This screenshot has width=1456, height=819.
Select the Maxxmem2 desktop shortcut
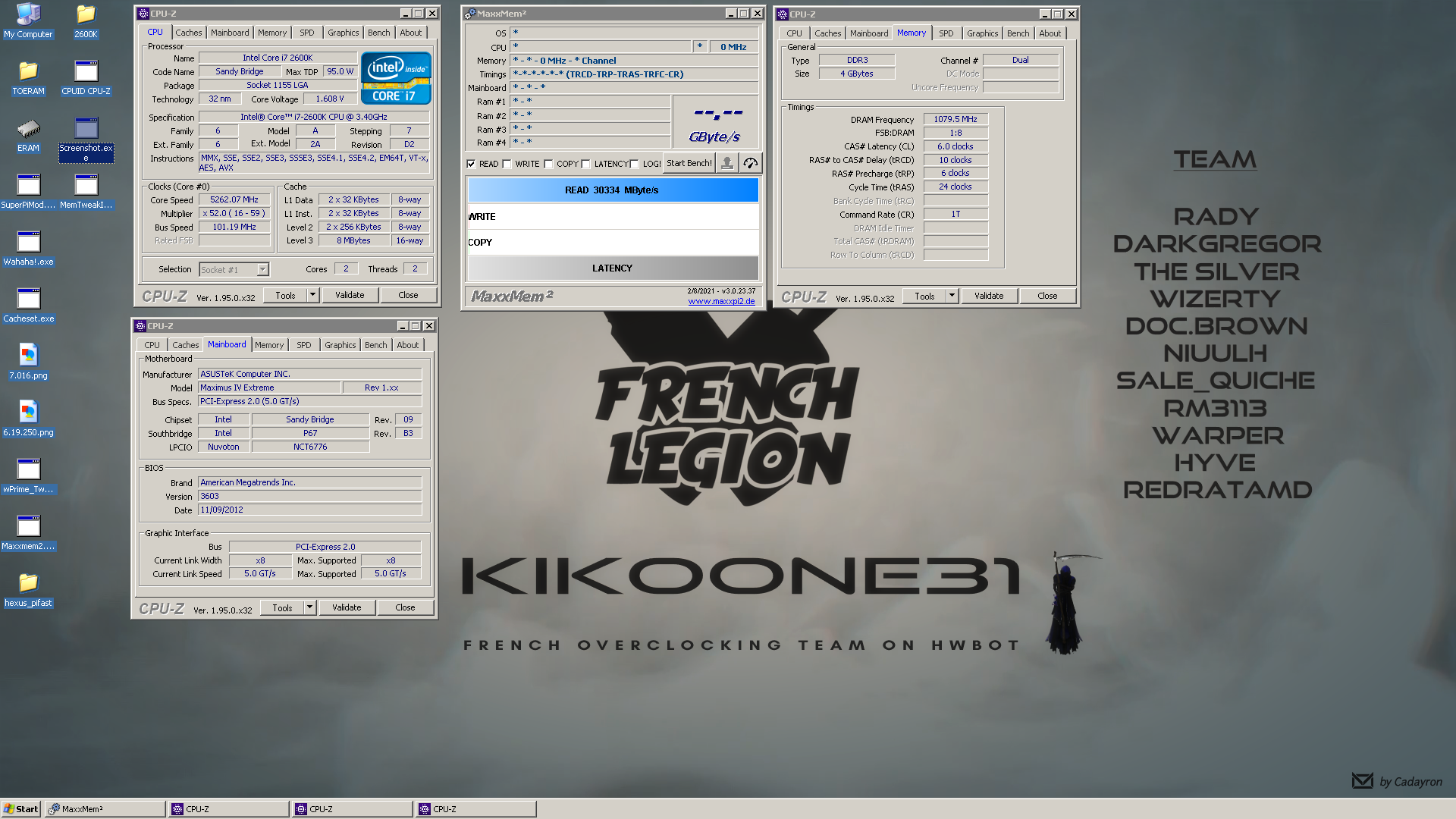(28, 532)
